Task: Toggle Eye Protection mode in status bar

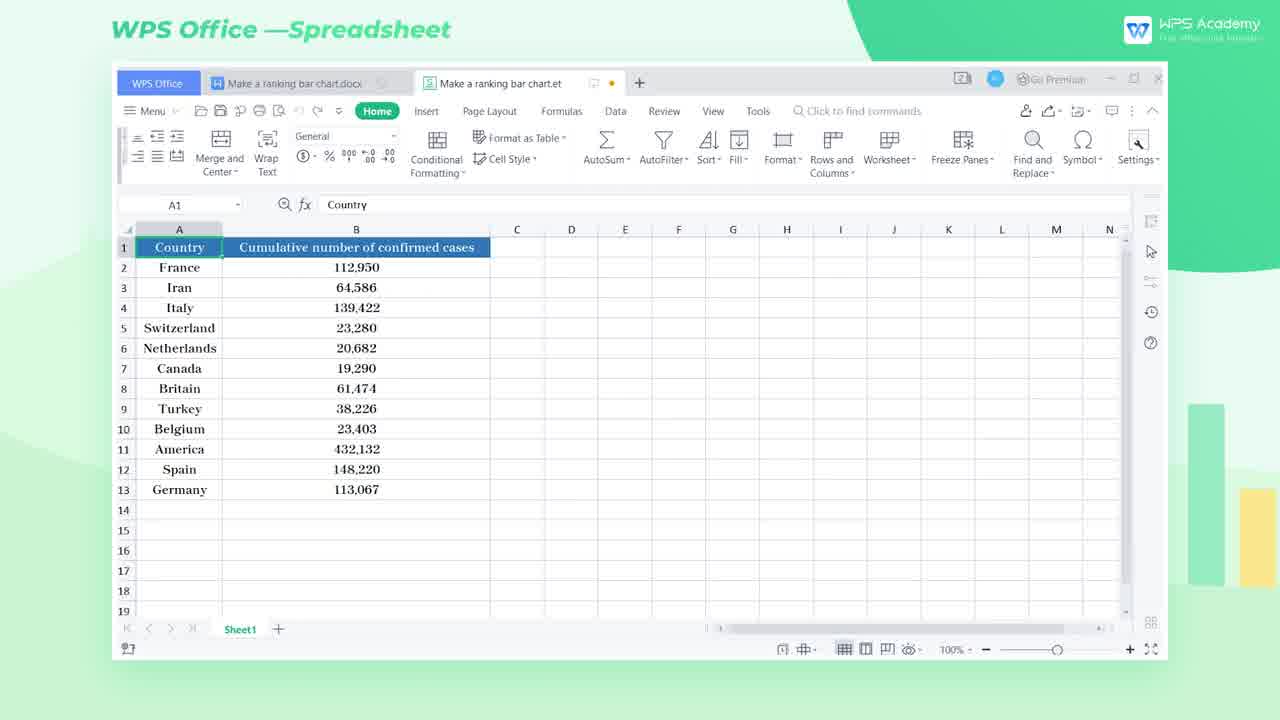Action: tap(908, 649)
